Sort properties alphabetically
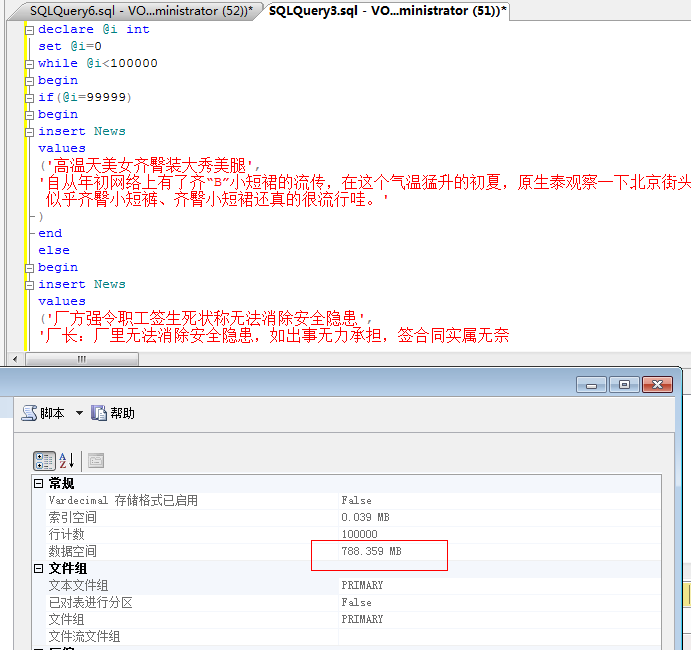The height and width of the screenshot is (650, 691). [67, 461]
